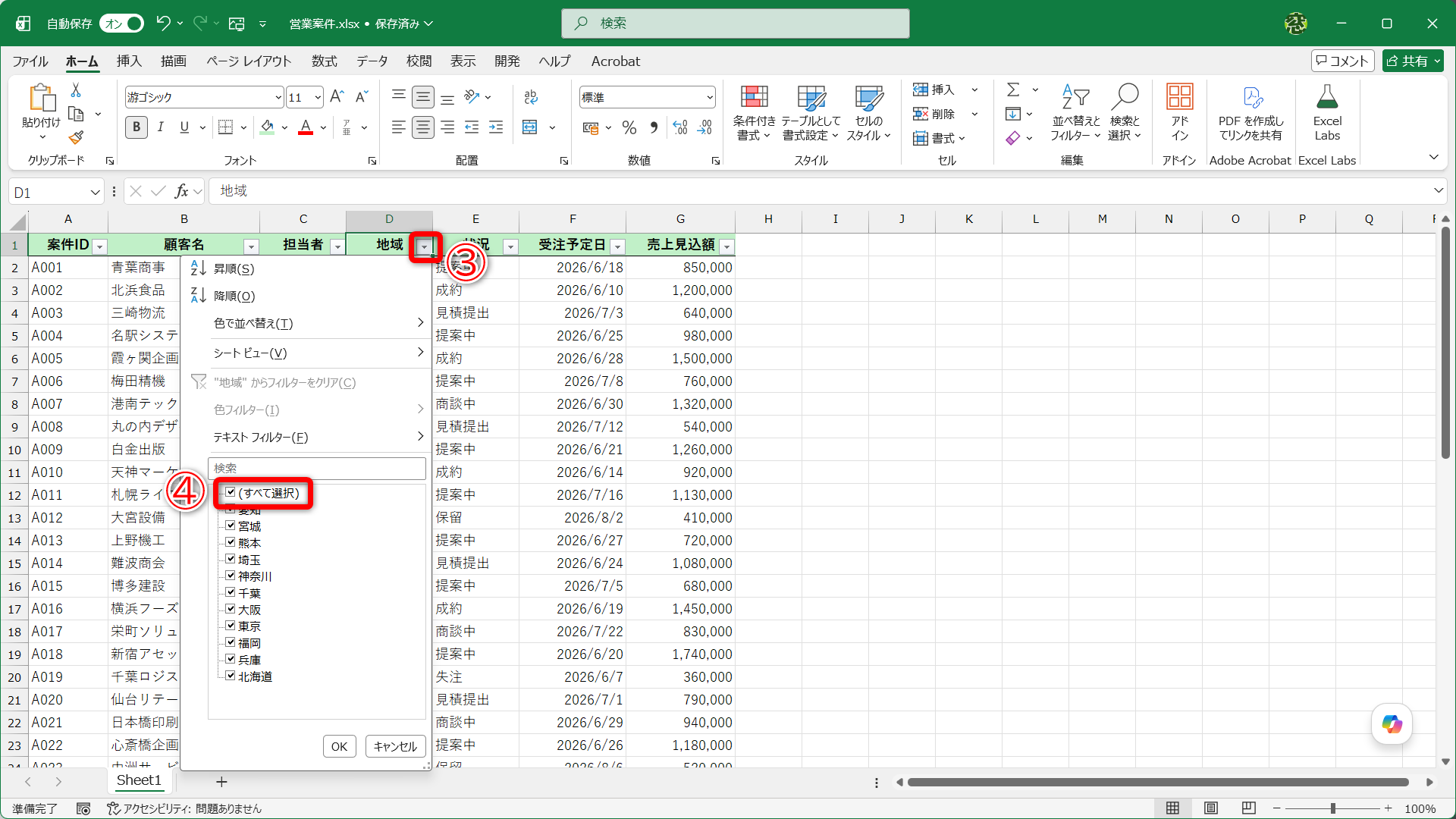Open the ファイル menu
Screen dimensions: 1456x819
(30, 61)
